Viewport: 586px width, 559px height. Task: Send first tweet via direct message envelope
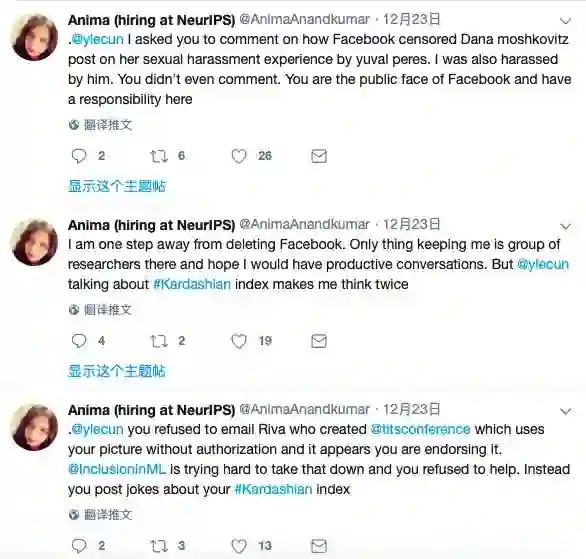click(319, 156)
